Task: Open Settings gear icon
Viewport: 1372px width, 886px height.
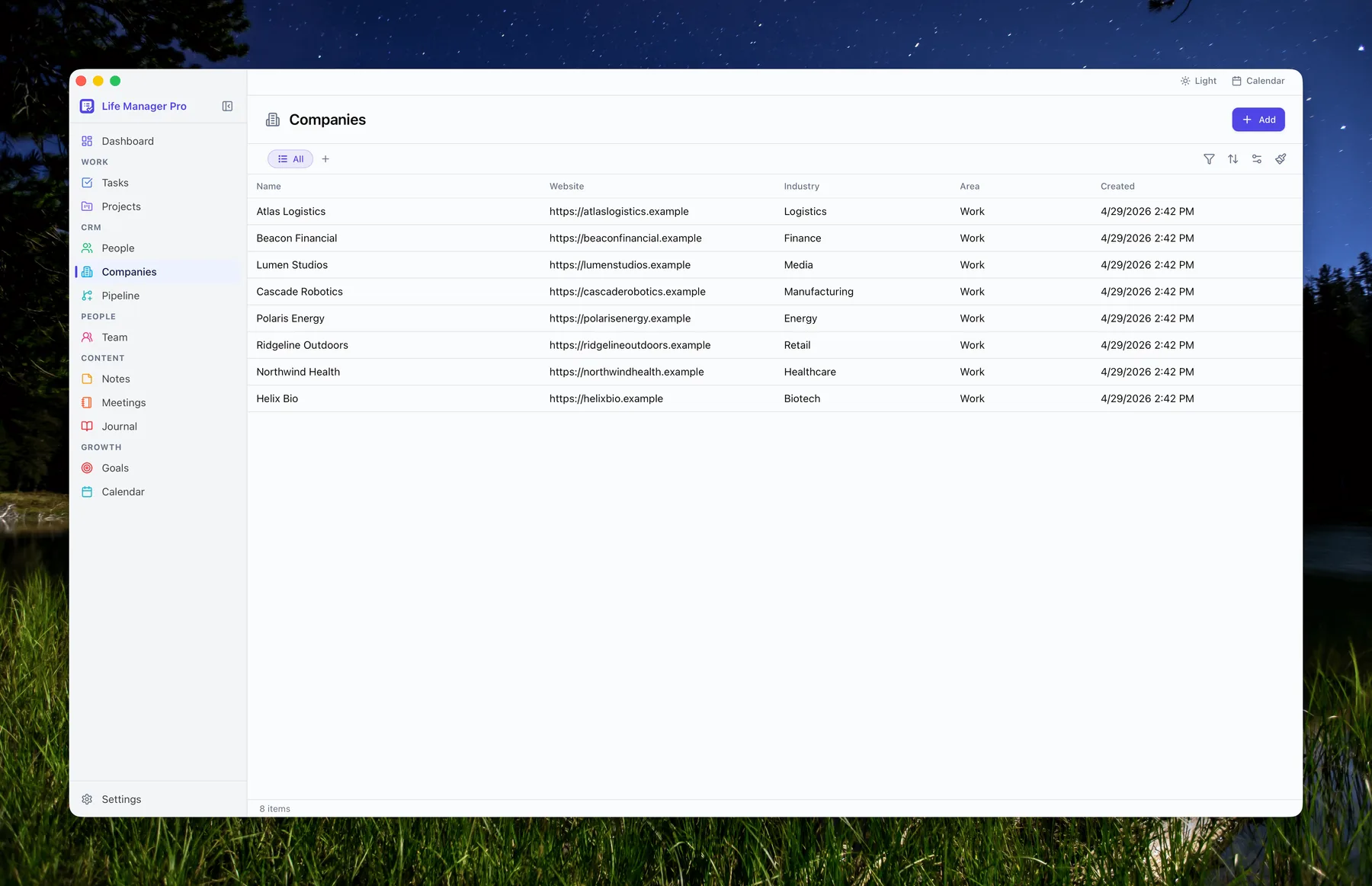Action: (87, 799)
